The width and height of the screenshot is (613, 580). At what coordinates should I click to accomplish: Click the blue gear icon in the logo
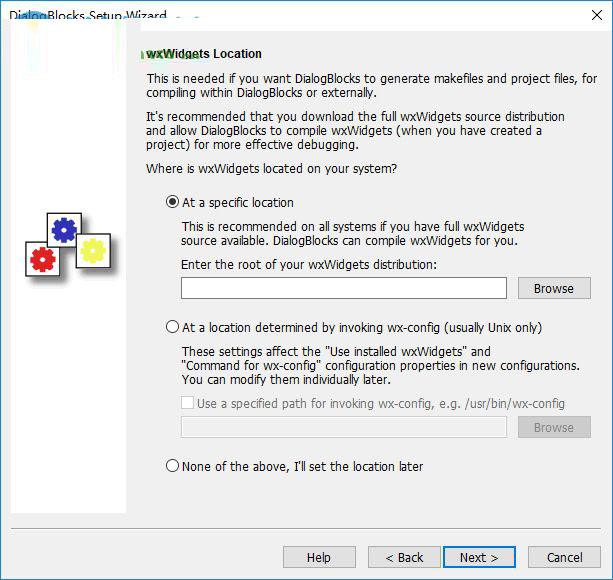[64, 230]
